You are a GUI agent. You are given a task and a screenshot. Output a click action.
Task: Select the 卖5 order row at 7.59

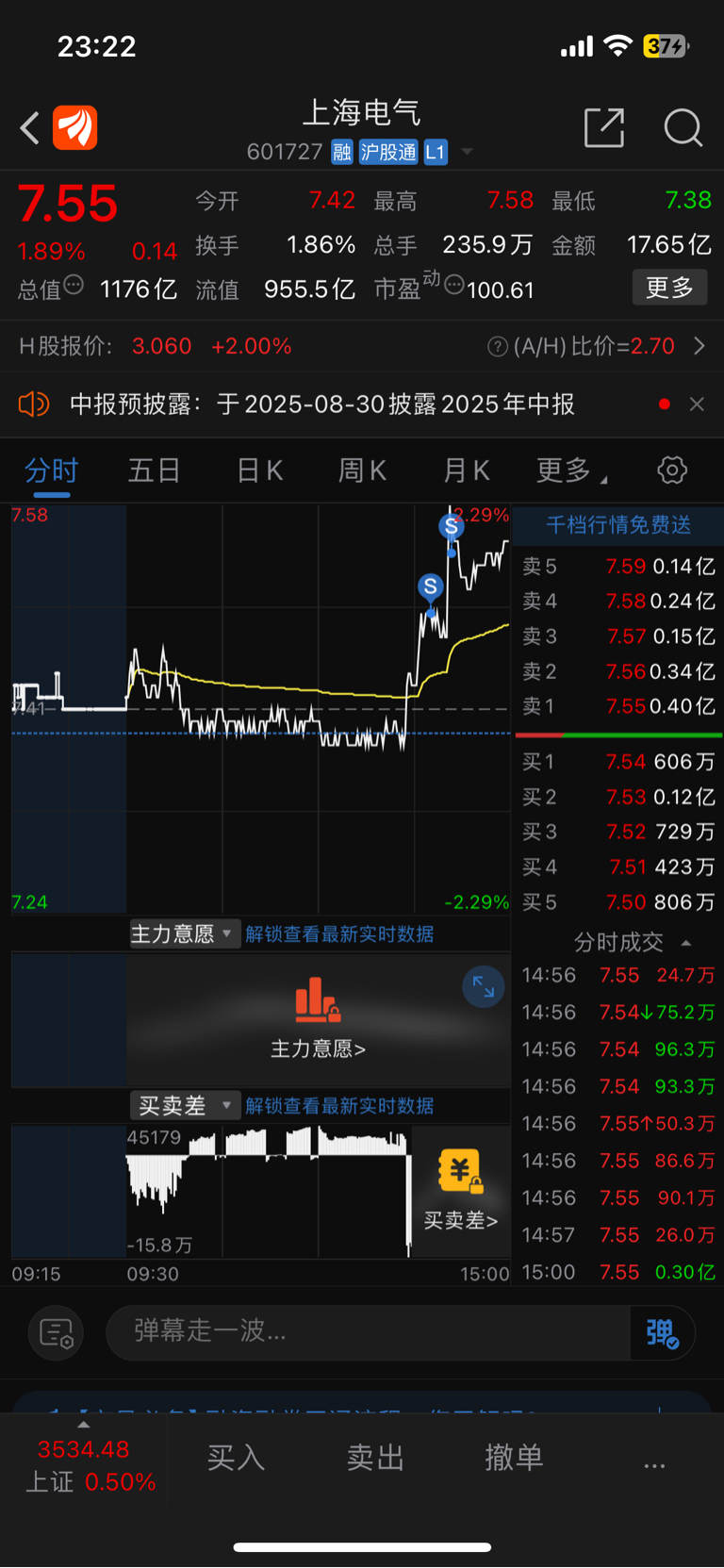[618, 567]
